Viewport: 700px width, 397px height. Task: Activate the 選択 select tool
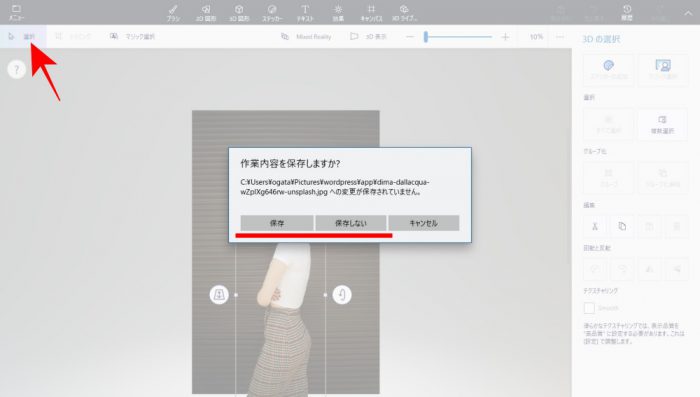pyautogui.click(x=22, y=37)
